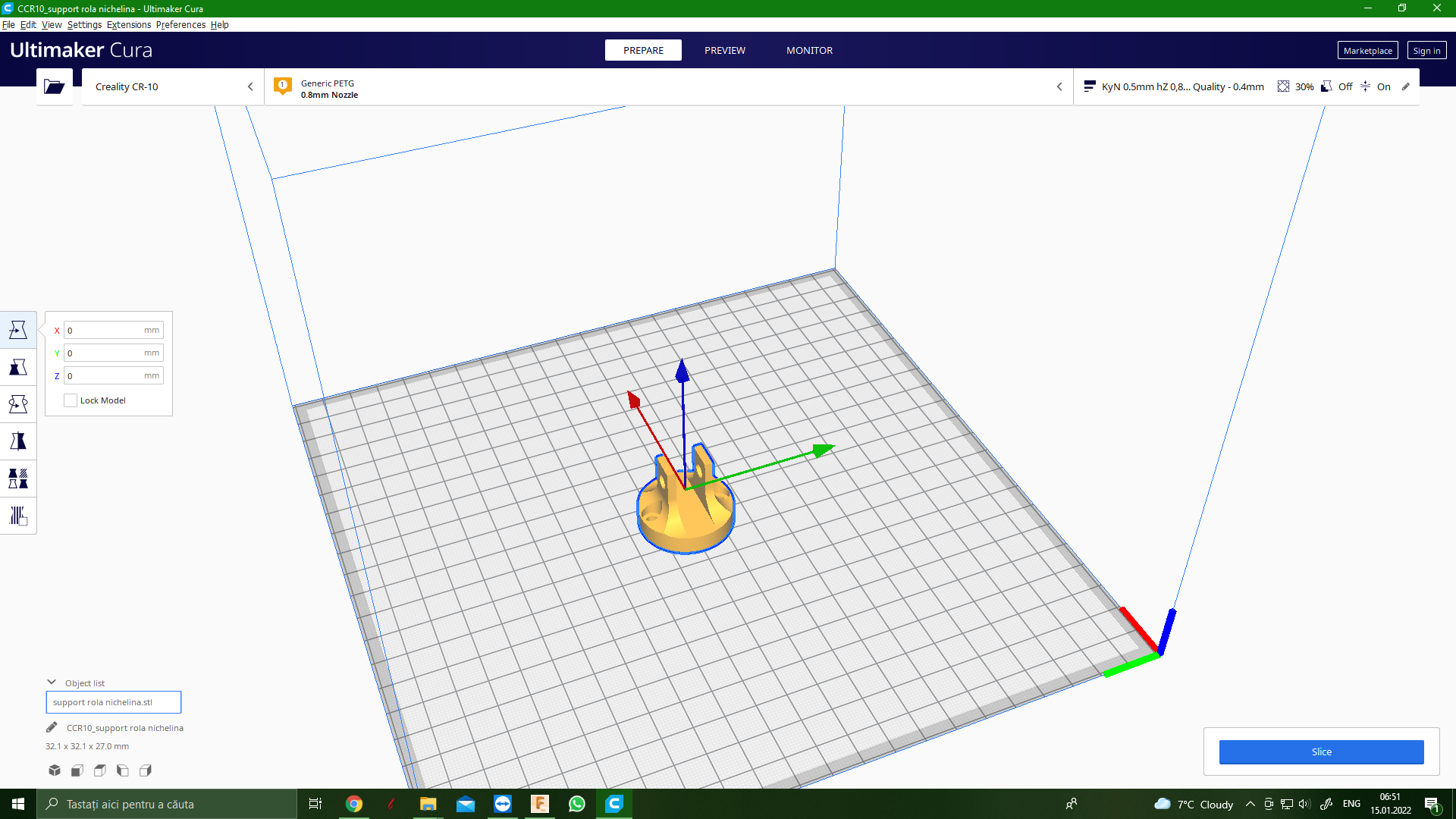Switch to 3D perspective view cube icon
Screen dimensions: 1456x819
tap(55, 770)
